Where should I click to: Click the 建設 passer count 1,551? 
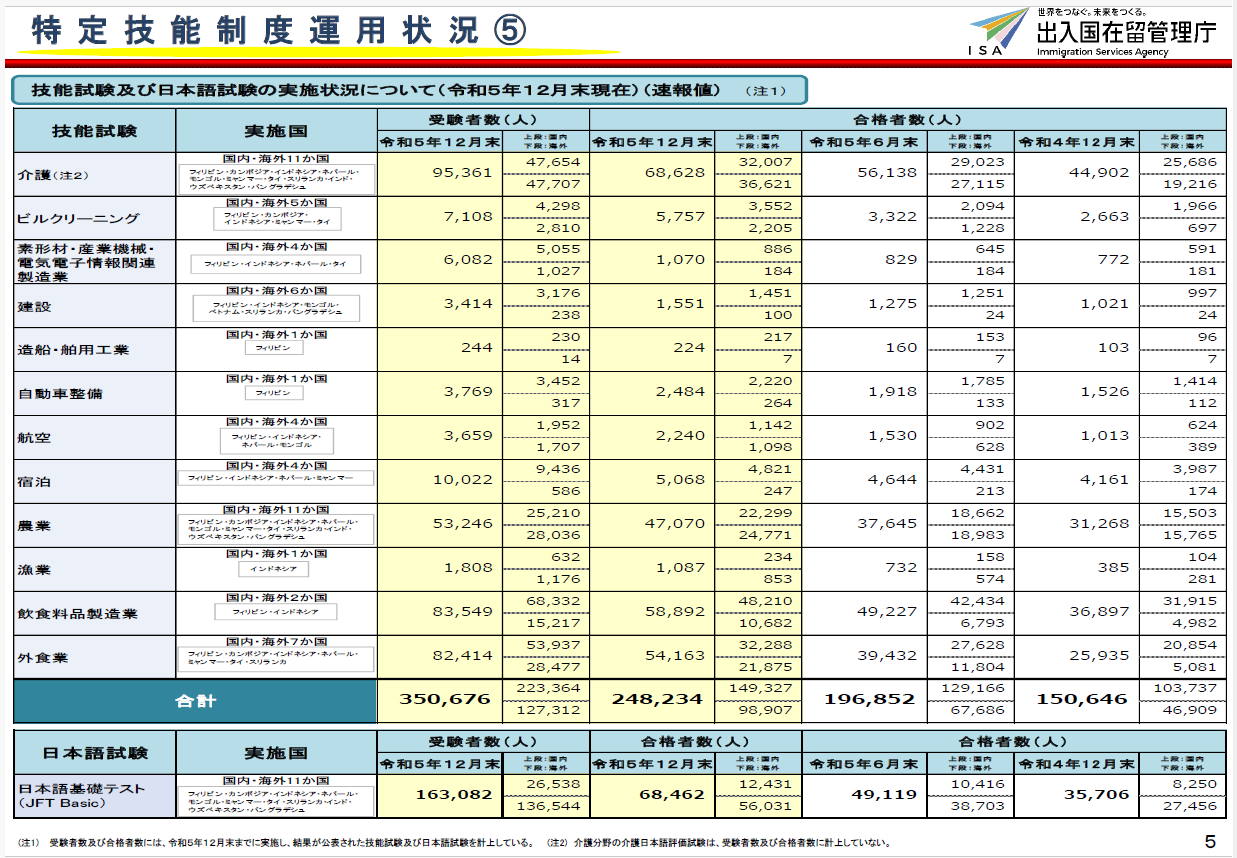(680, 303)
